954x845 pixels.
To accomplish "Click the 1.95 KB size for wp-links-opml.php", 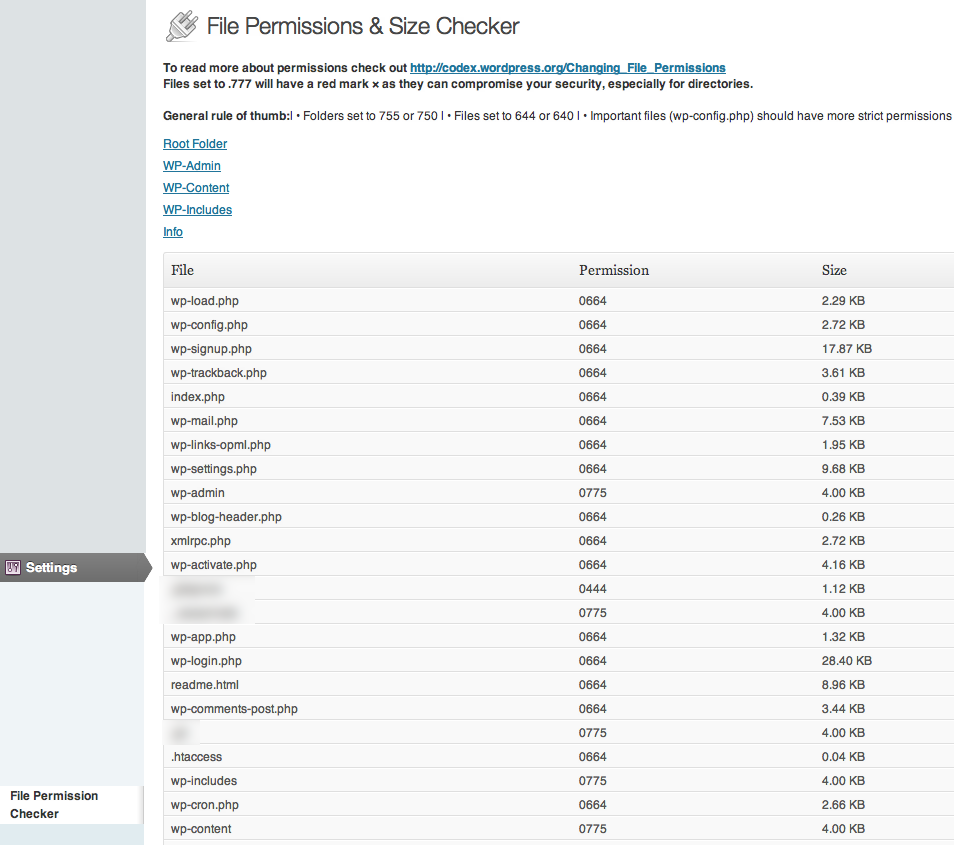I will [843, 445].
